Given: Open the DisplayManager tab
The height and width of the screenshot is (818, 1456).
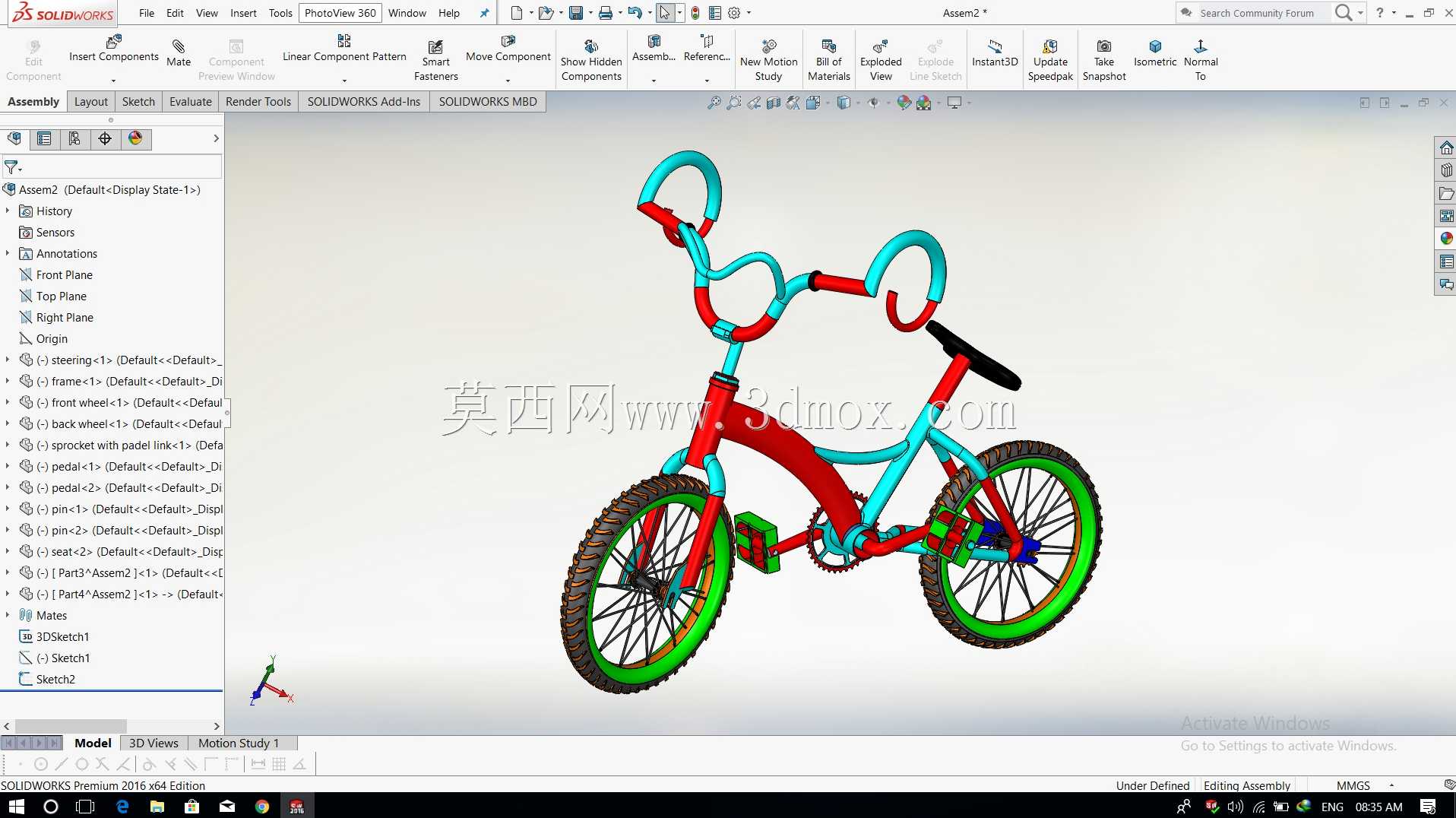Looking at the screenshot, I should tap(135, 138).
